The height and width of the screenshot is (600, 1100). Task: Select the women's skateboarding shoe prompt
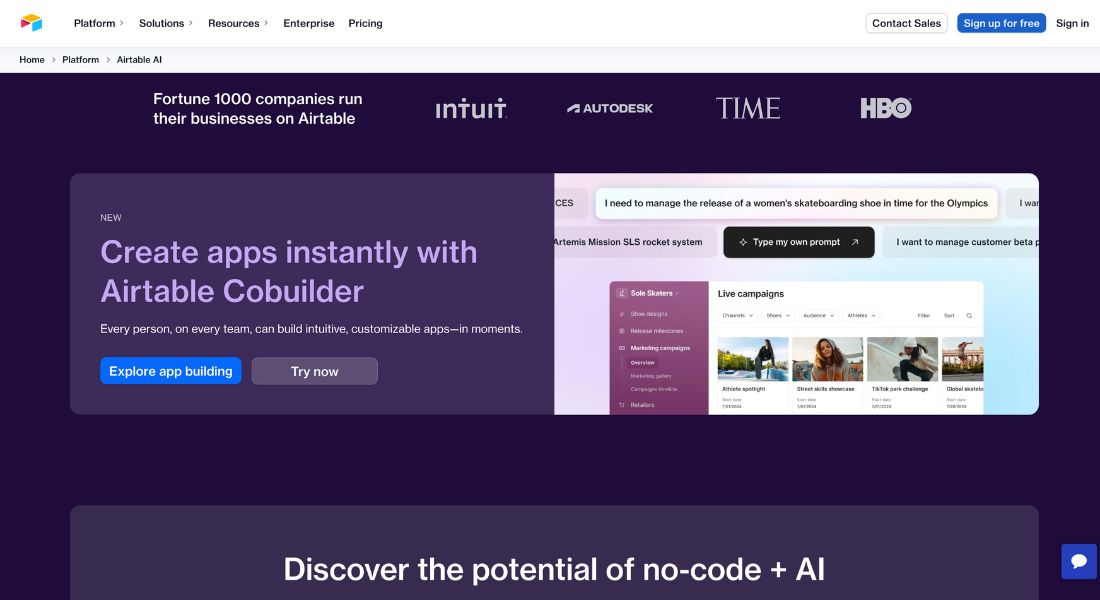(x=796, y=204)
